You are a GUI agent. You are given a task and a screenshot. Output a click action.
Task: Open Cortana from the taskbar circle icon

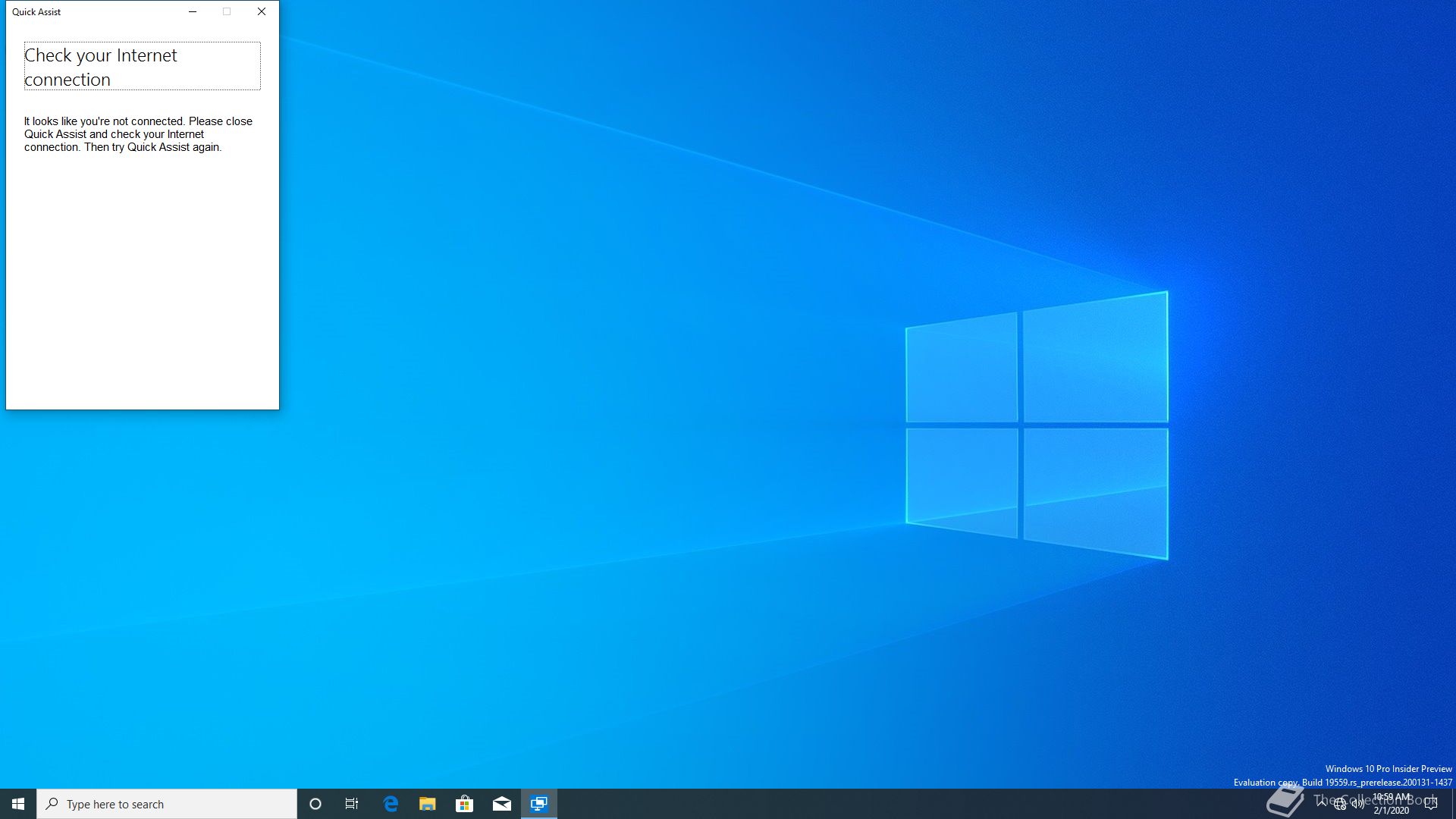click(315, 804)
